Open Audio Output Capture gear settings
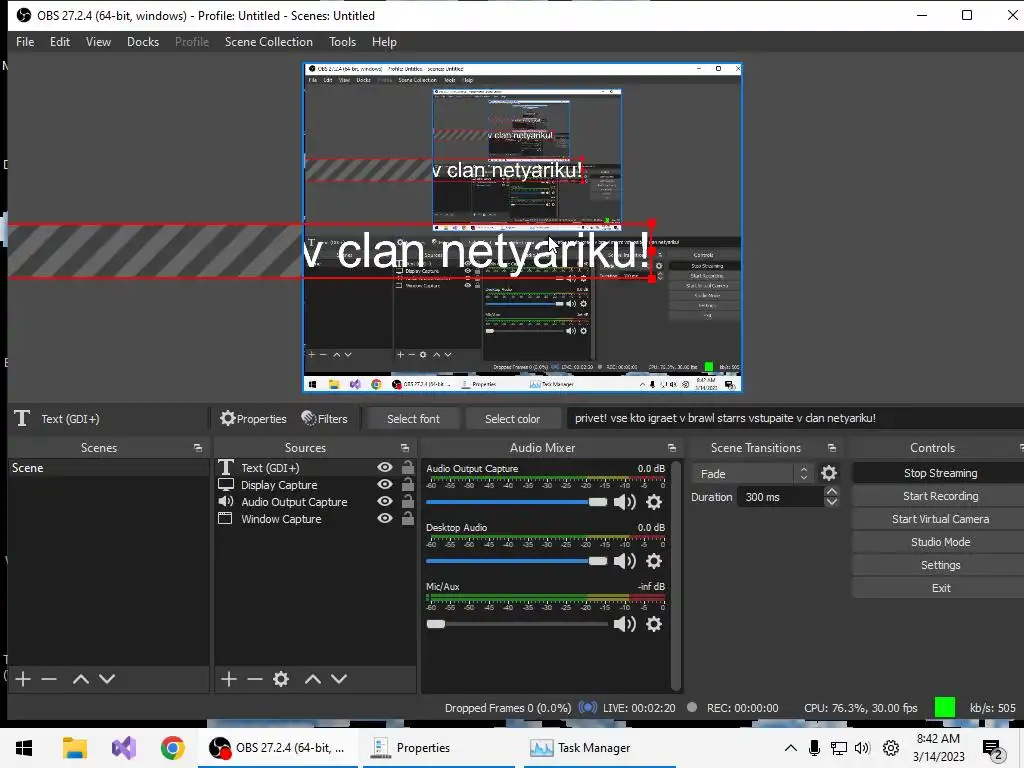Image resolution: width=1024 pixels, height=768 pixels. 654,502
